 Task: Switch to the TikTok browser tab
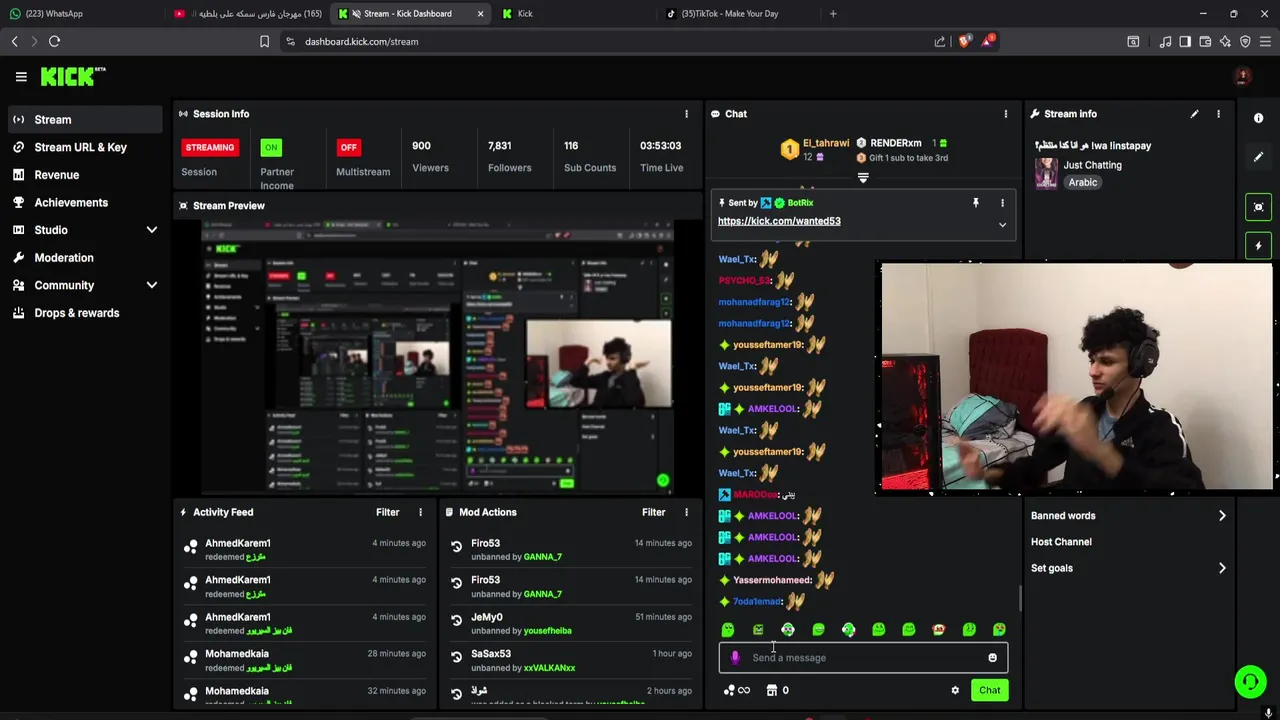738,13
